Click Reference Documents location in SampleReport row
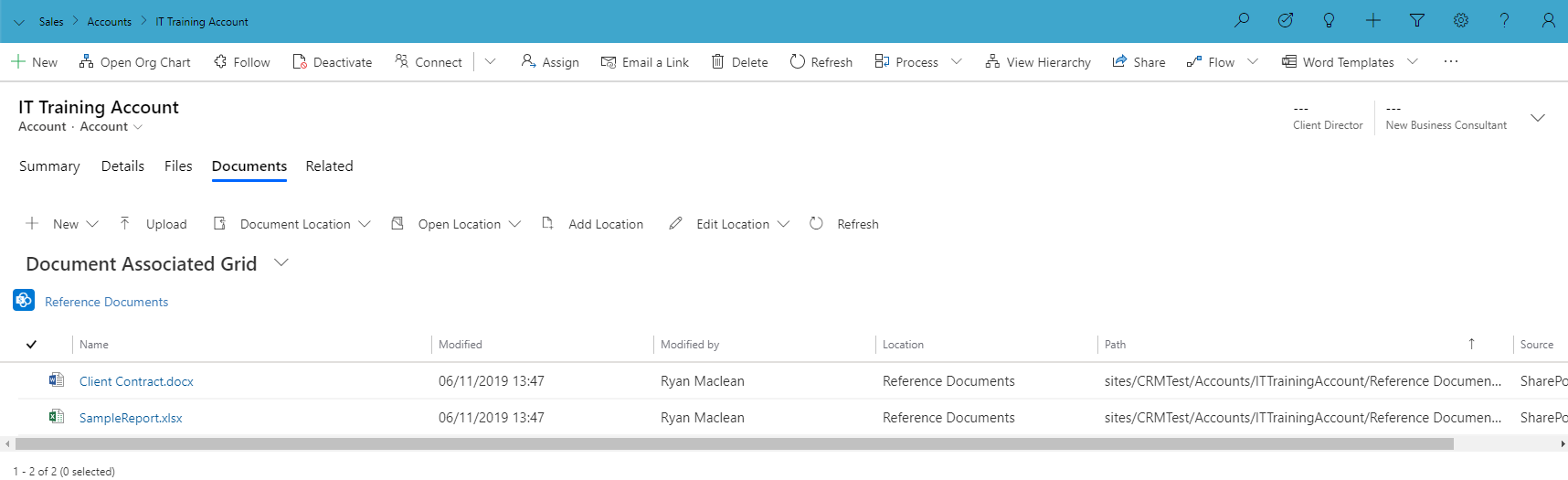Image resolution: width=1568 pixels, height=480 pixels. click(x=948, y=418)
